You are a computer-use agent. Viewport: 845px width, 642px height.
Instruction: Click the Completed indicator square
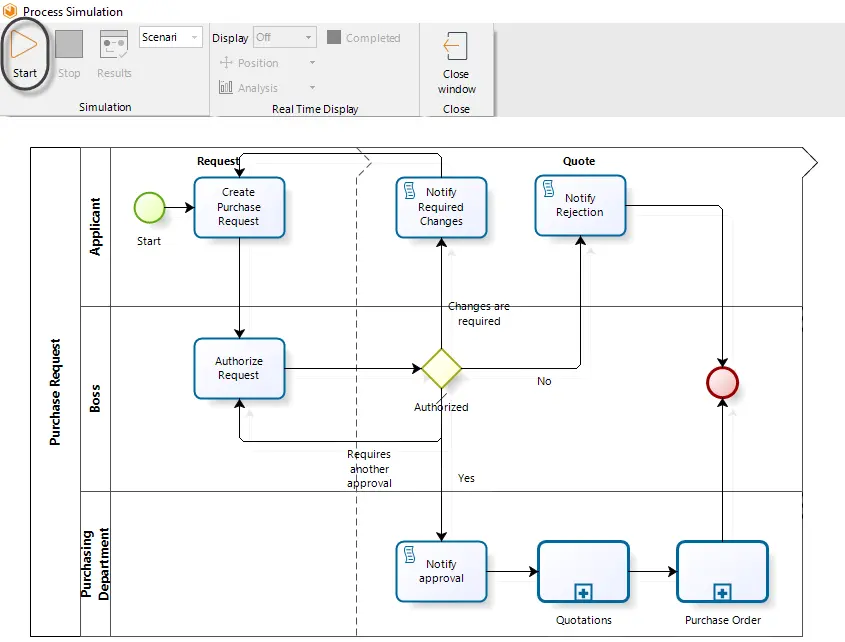click(x=334, y=37)
